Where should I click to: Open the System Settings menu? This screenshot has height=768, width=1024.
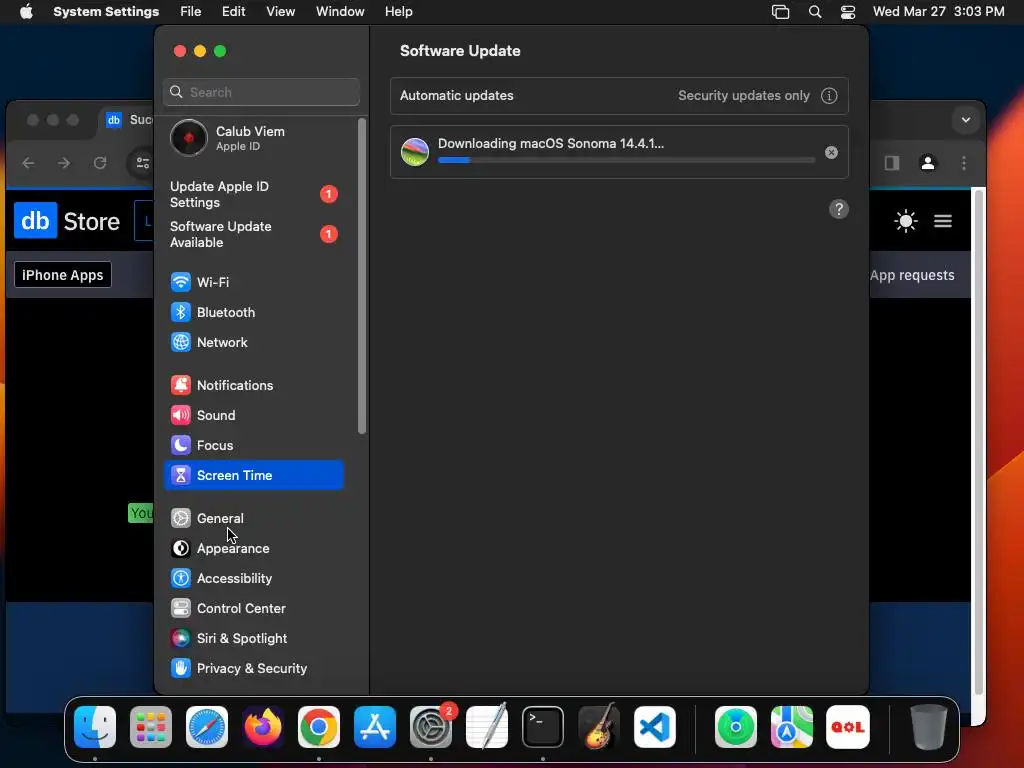[106, 12]
